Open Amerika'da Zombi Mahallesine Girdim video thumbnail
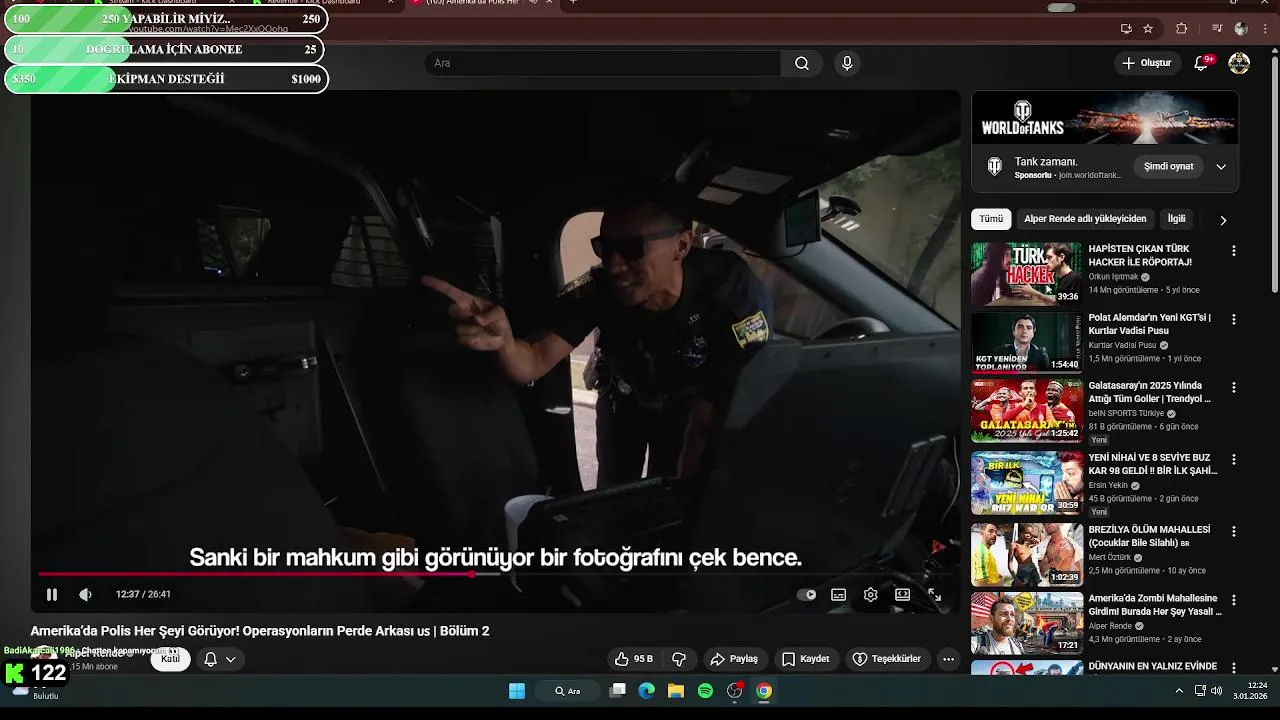1280x720 pixels. 1027,623
